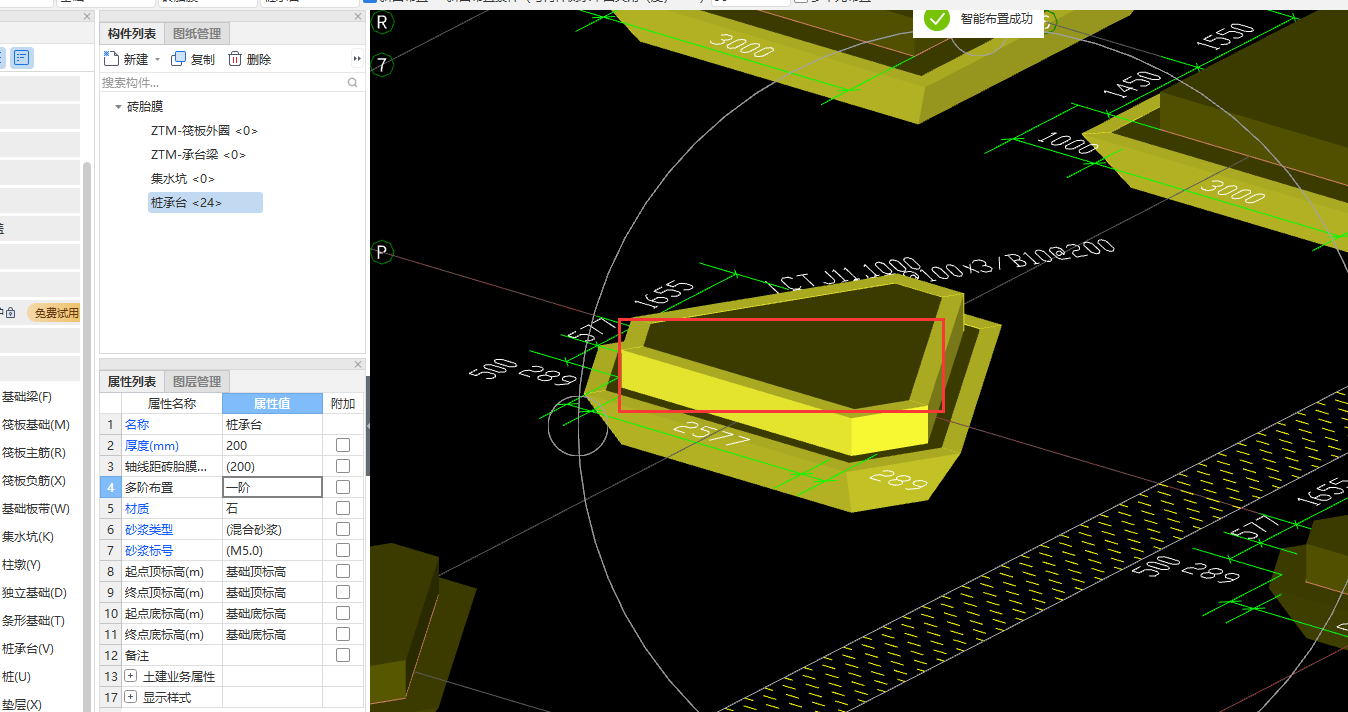The image size is (1348, 712).
Task: Select ZTM-承台梁 <0> tree item
Action: pyautogui.click(x=198, y=154)
